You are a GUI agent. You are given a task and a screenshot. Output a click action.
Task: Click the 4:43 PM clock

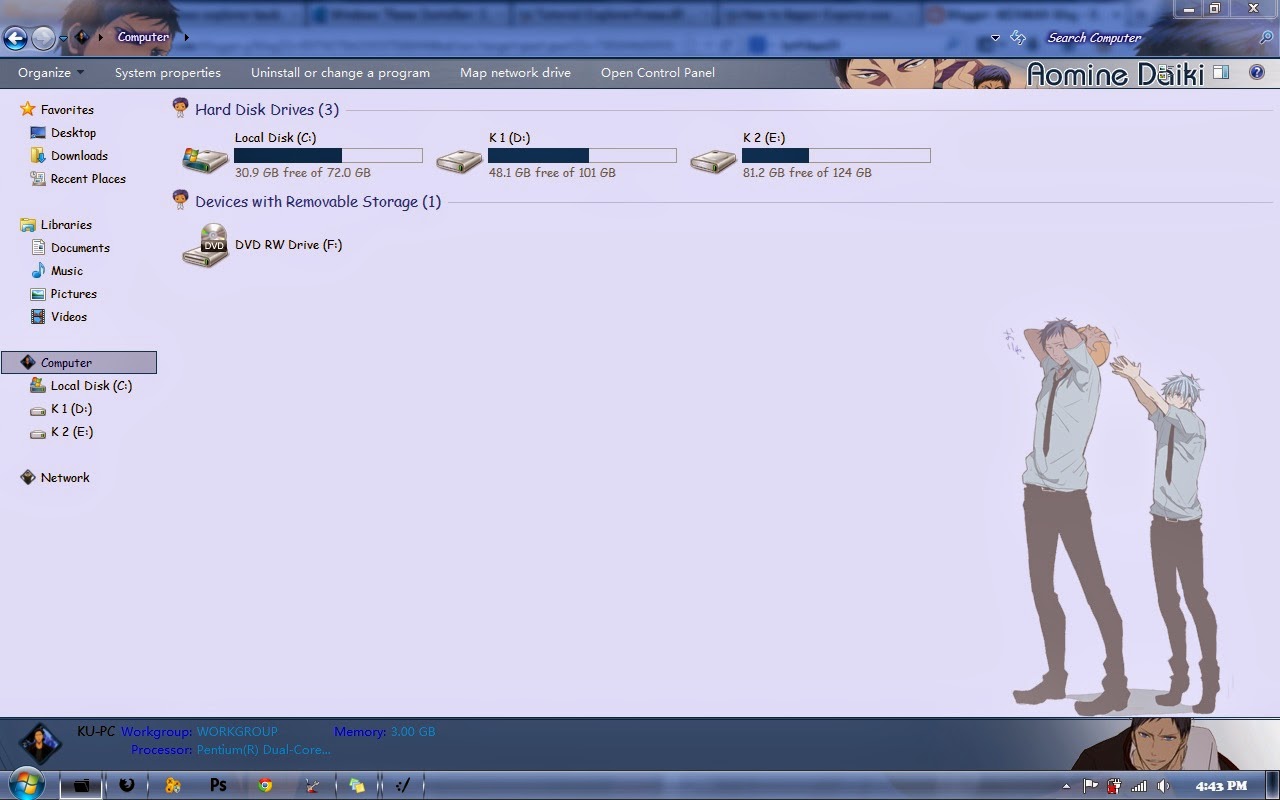[x=1221, y=786]
